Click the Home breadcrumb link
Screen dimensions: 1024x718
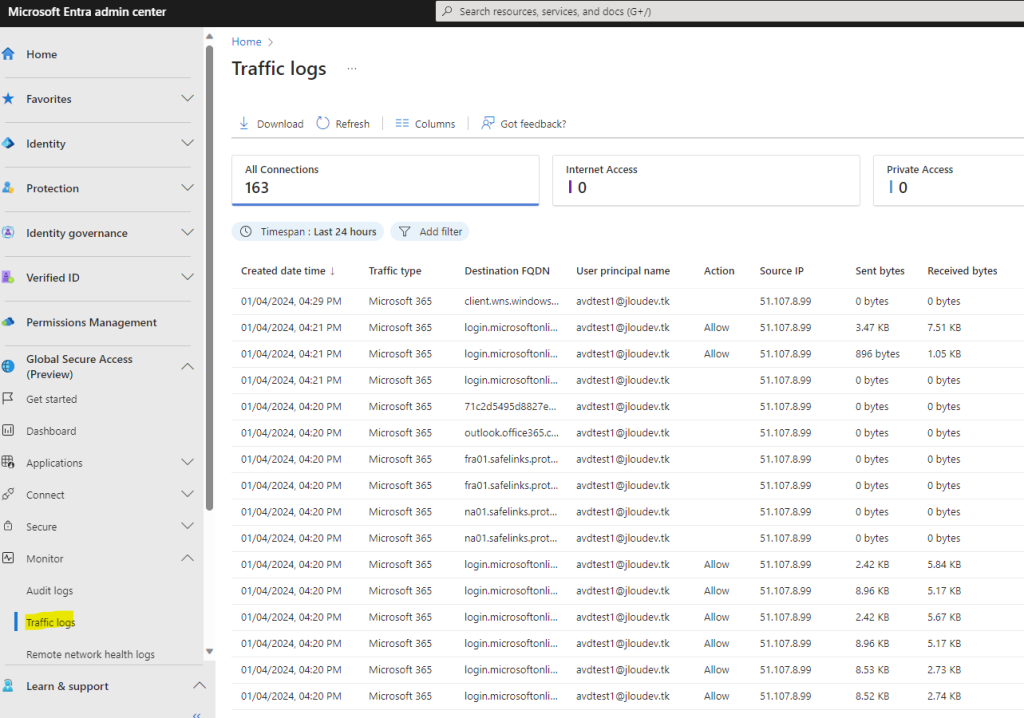click(x=246, y=42)
